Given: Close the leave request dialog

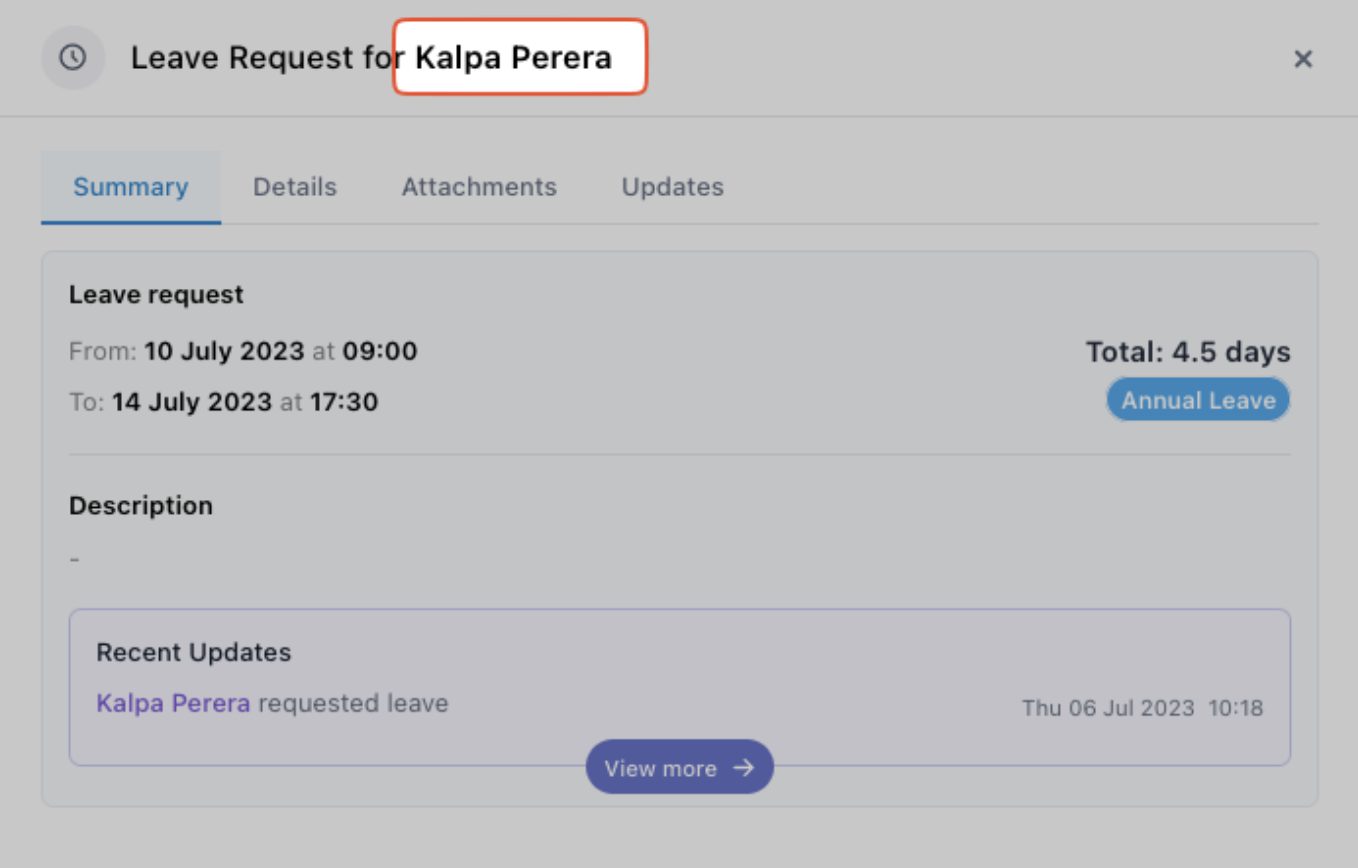Looking at the screenshot, I should [x=1303, y=58].
